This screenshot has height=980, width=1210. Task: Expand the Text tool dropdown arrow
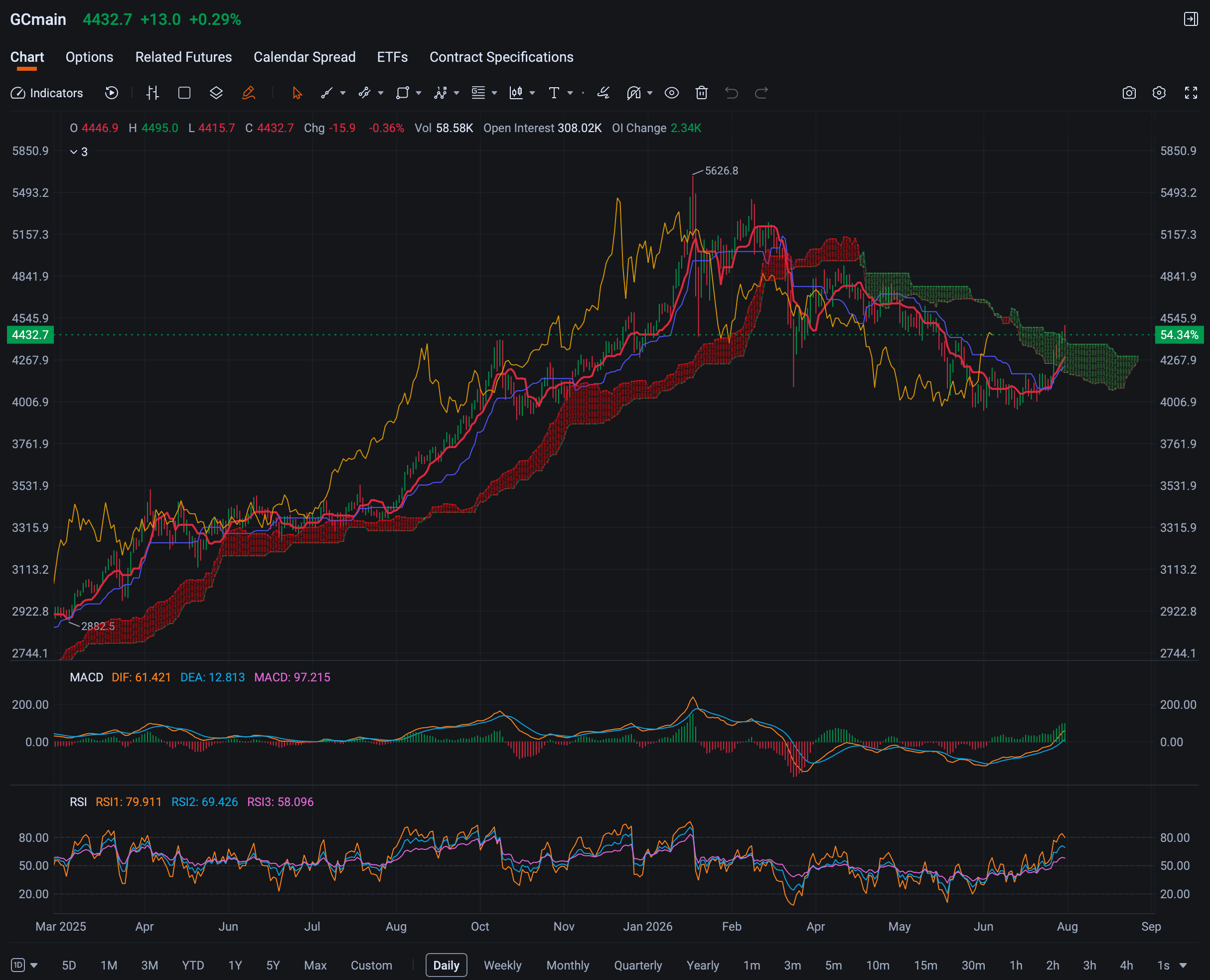coord(570,93)
